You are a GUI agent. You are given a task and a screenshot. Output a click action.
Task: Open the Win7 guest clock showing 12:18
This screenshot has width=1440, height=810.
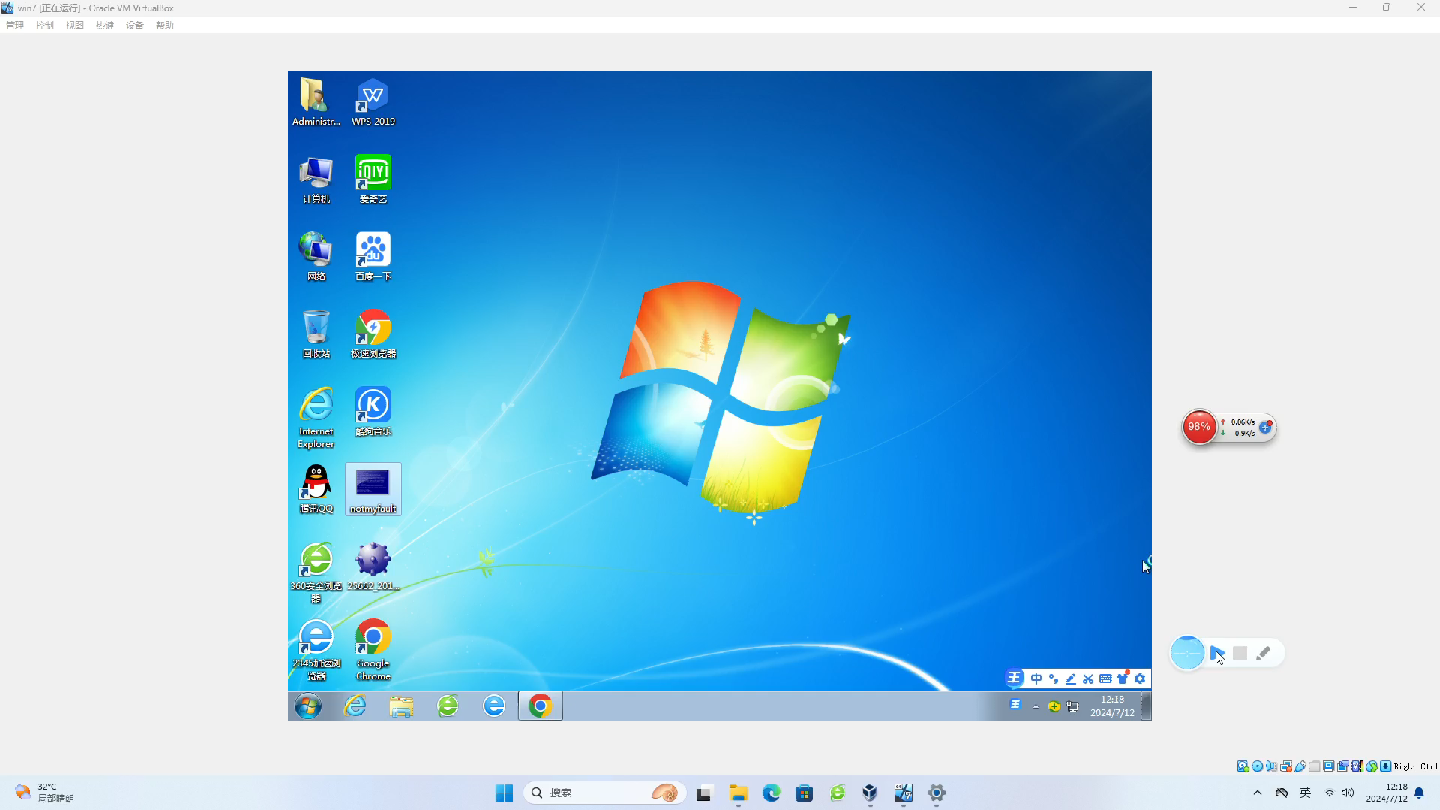point(1112,706)
